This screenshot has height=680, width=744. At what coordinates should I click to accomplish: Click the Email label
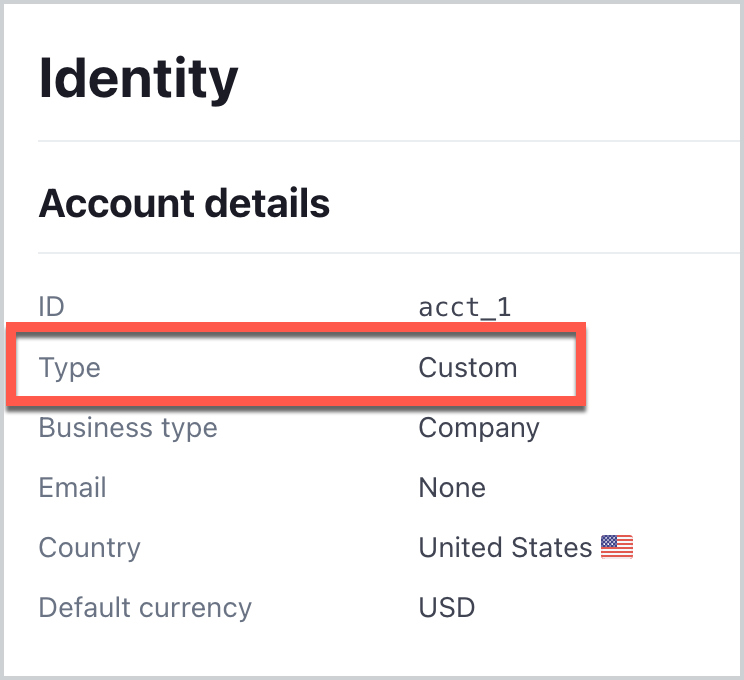pyautogui.click(x=73, y=487)
